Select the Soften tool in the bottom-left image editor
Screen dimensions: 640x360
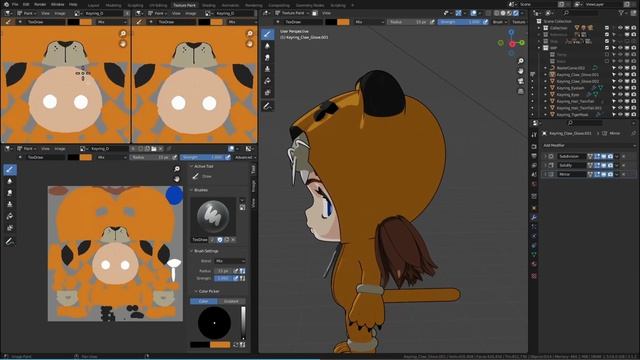10,181
